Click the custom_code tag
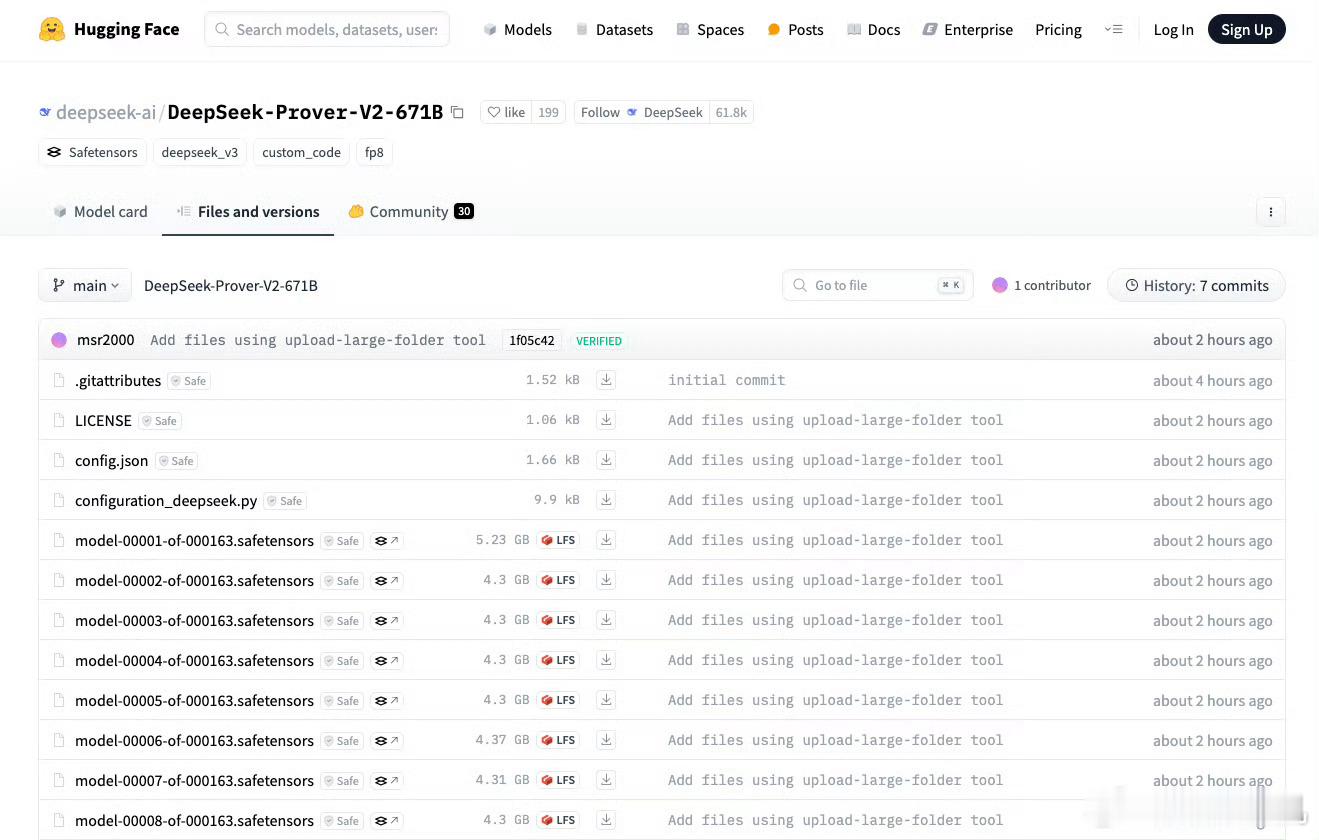1319x840 pixels. click(301, 152)
